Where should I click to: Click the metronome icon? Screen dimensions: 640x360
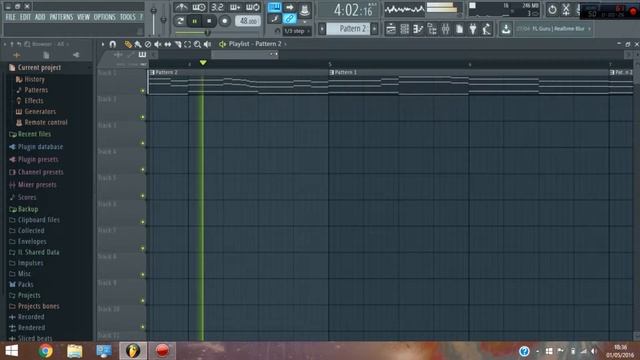181,7
